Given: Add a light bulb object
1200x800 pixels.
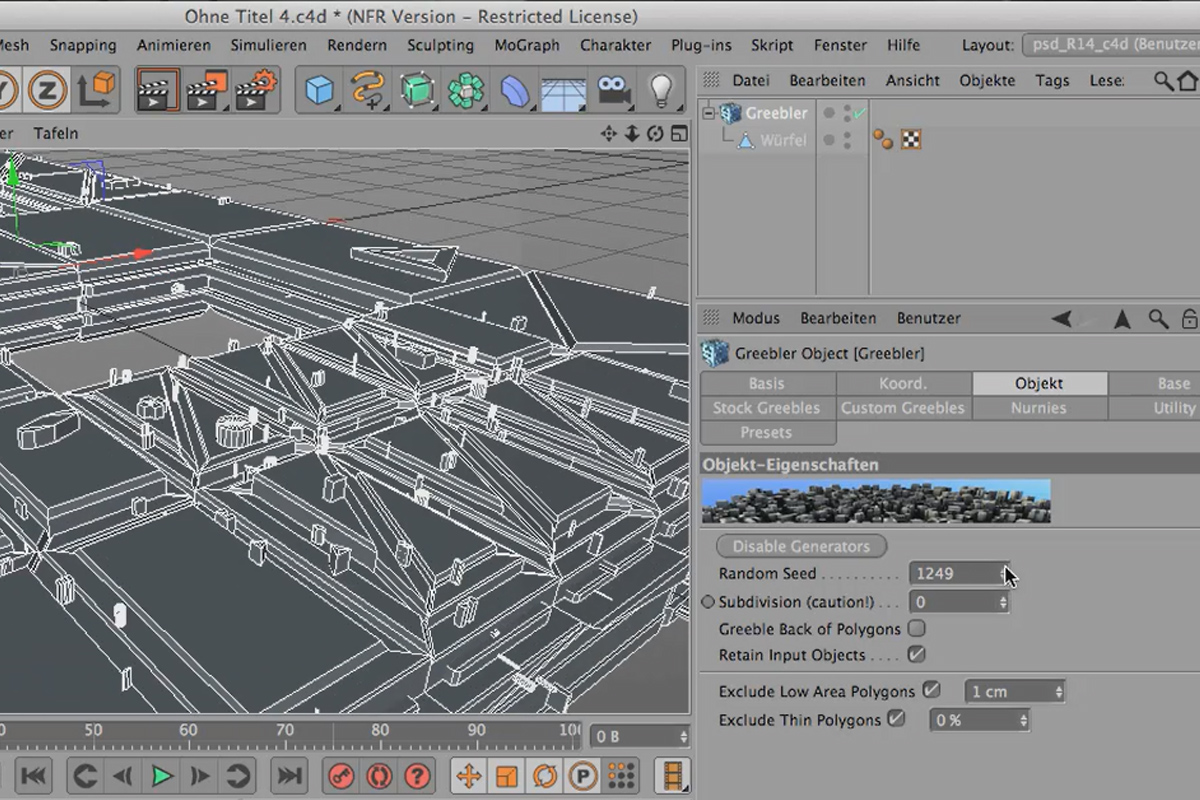Looking at the screenshot, I should click(661, 91).
